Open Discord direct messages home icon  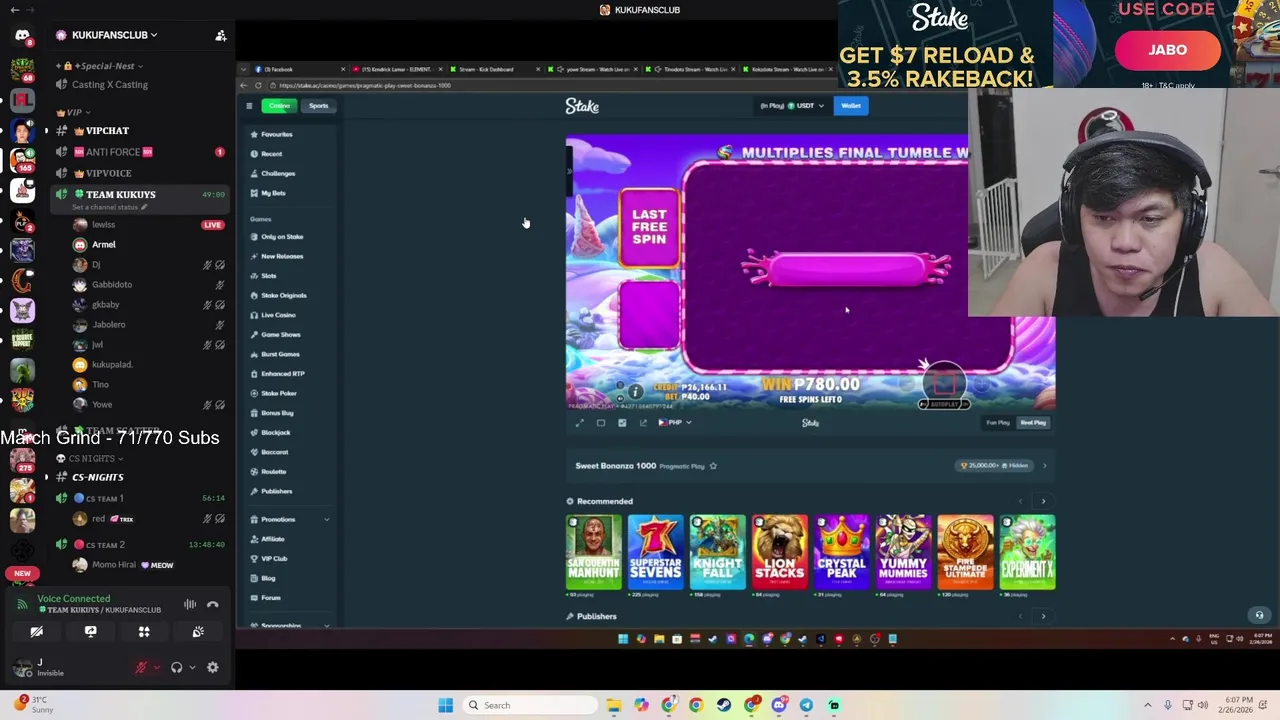point(22,35)
